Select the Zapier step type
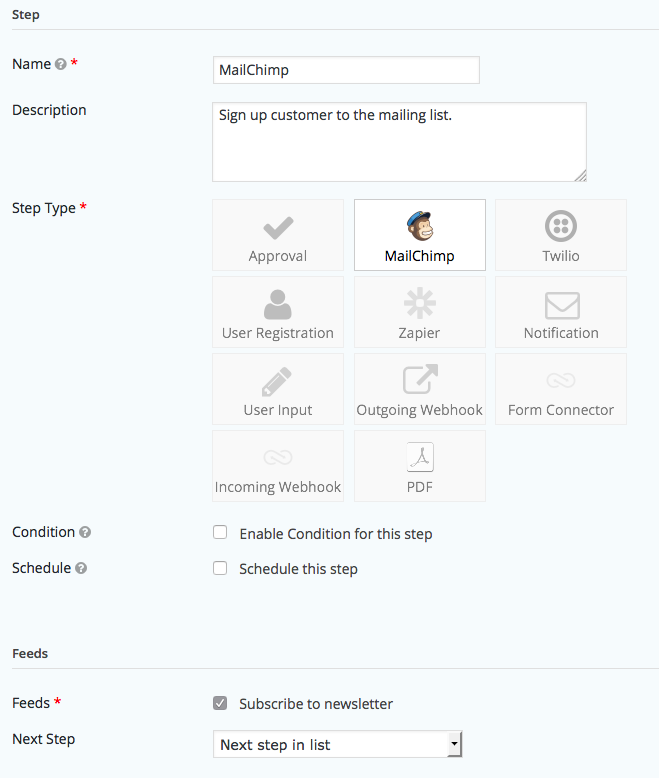 (x=420, y=312)
